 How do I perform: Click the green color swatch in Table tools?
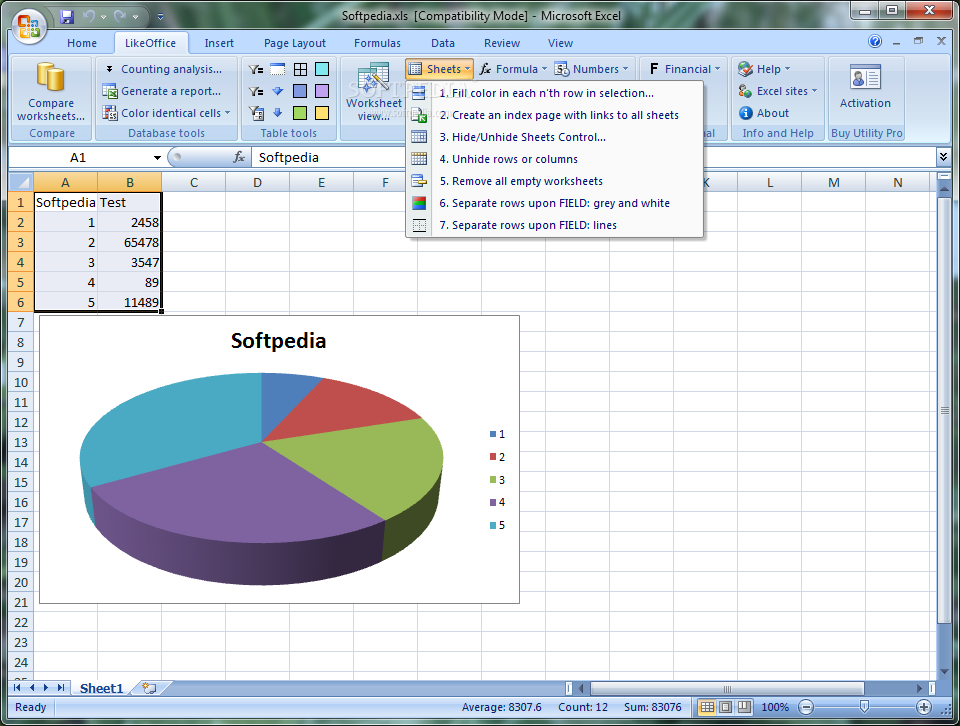point(300,113)
